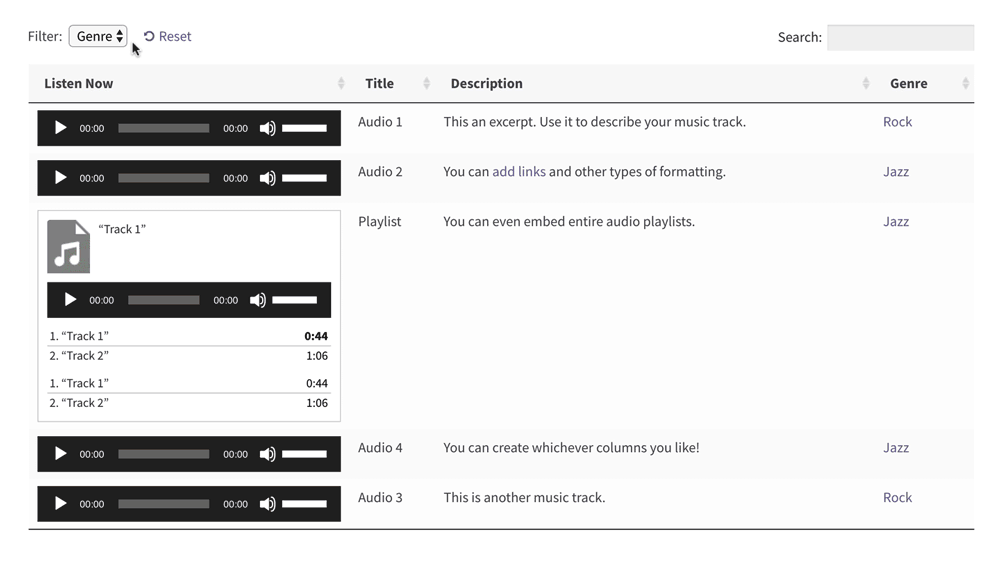1000x563 pixels.
Task: Sort table by Description column
Action: (655, 84)
